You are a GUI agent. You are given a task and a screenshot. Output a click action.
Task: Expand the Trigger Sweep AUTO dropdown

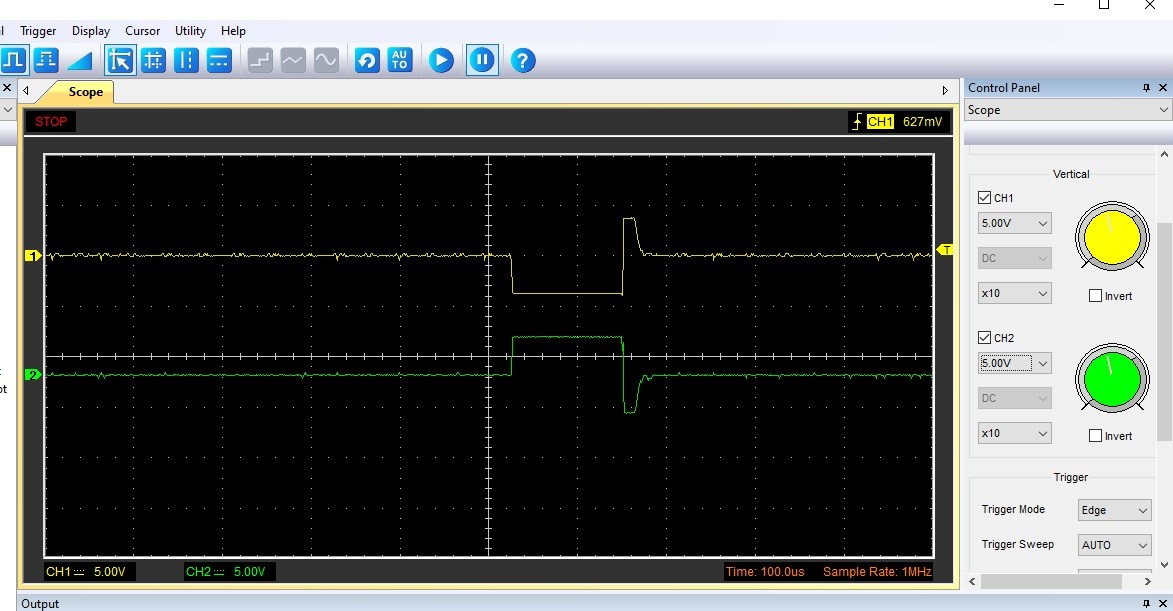[1114, 545]
